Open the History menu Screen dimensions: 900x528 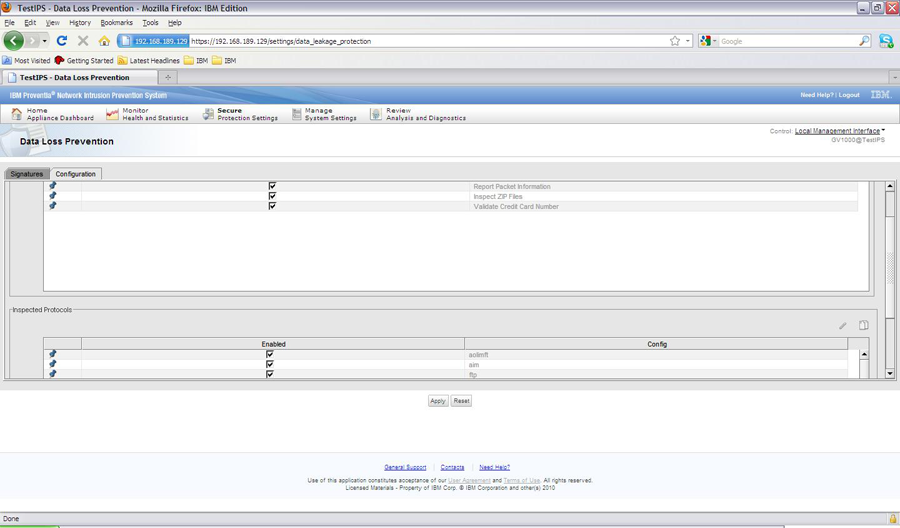coord(80,22)
